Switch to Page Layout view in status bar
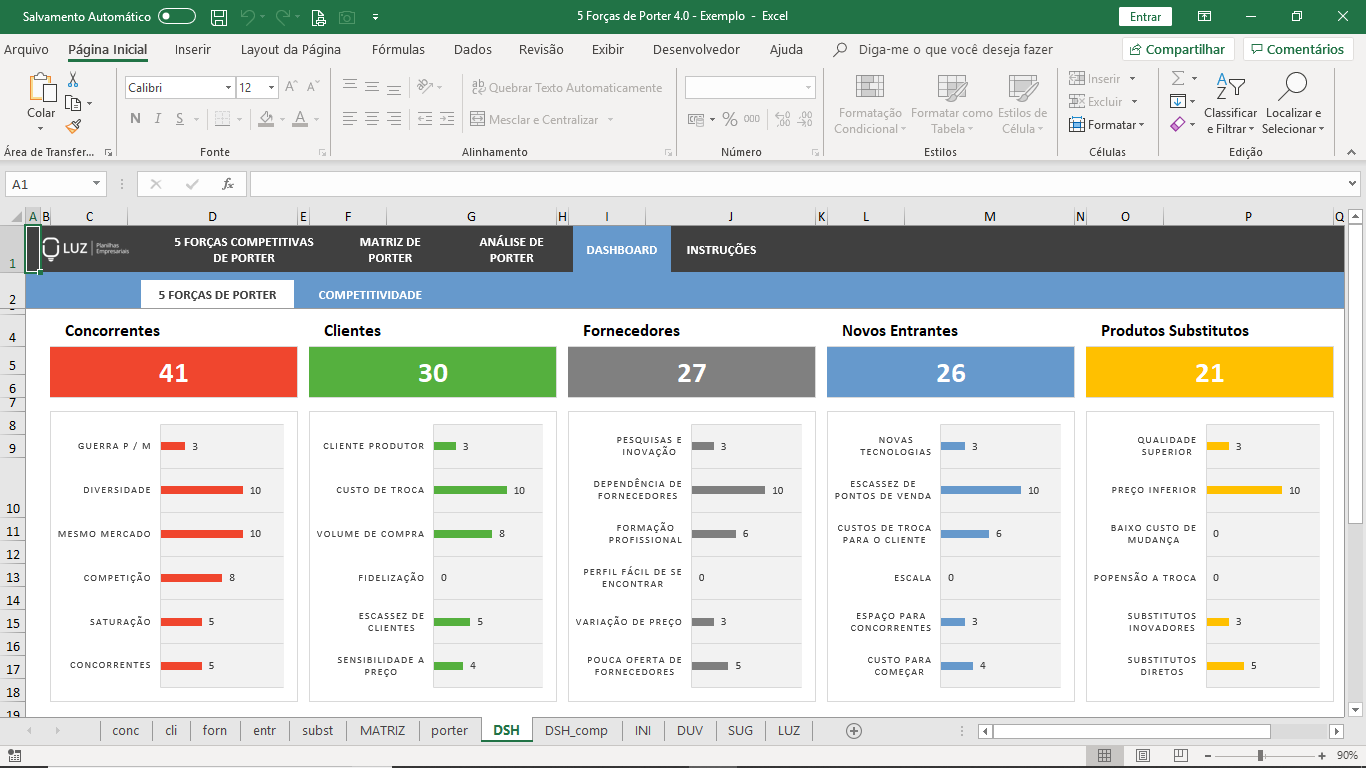 click(1142, 756)
